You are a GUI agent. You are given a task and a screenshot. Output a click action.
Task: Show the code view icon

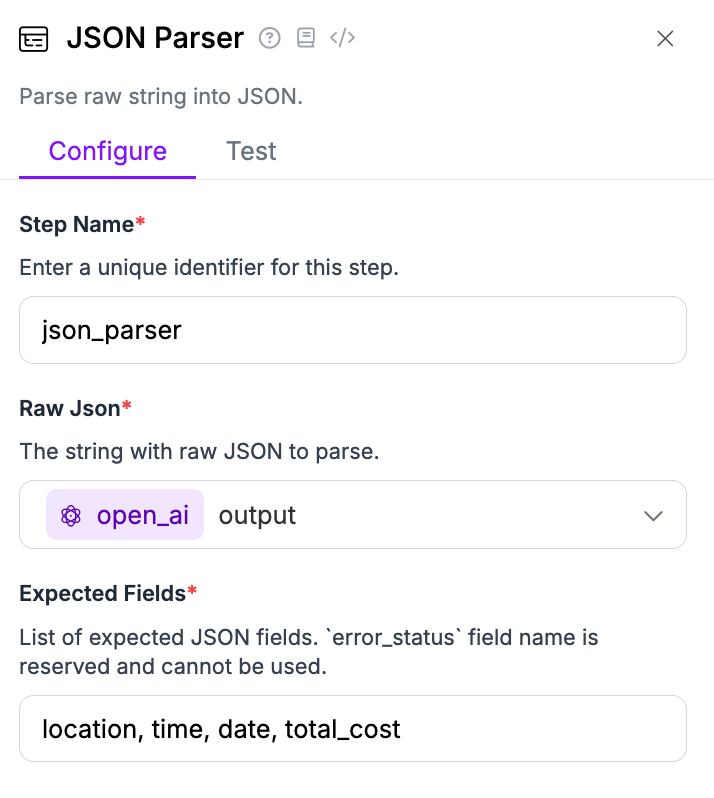(342, 38)
